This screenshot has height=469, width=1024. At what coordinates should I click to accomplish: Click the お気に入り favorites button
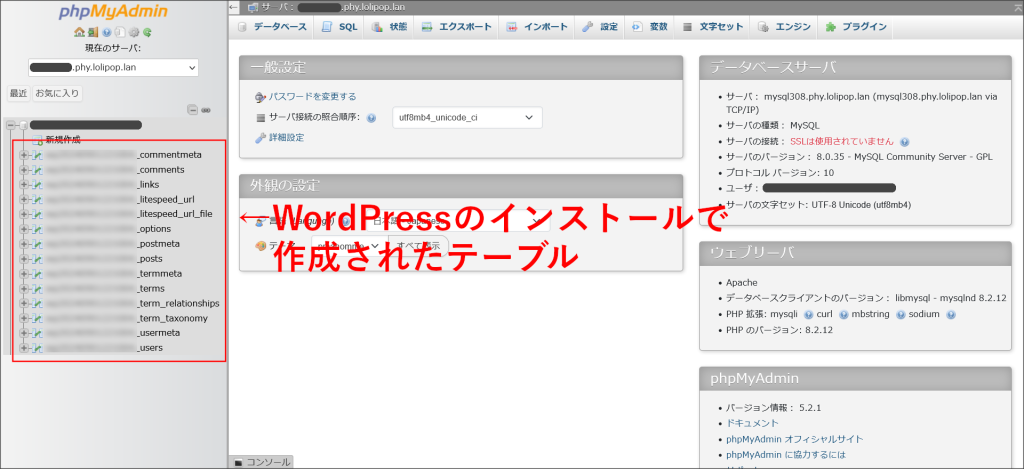click(57, 93)
